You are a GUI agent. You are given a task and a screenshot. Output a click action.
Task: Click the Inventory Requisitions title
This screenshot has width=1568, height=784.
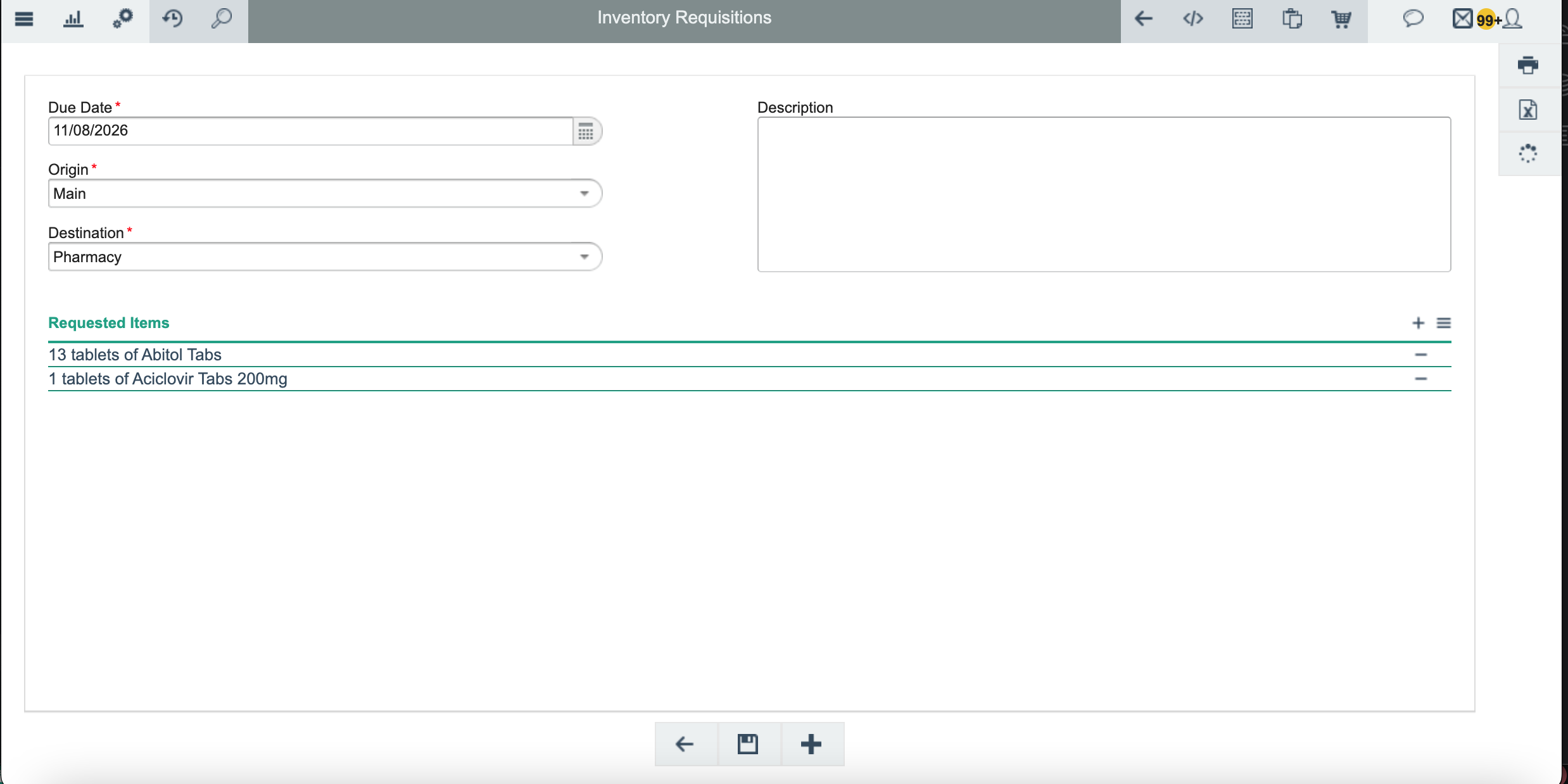pyautogui.click(x=685, y=18)
